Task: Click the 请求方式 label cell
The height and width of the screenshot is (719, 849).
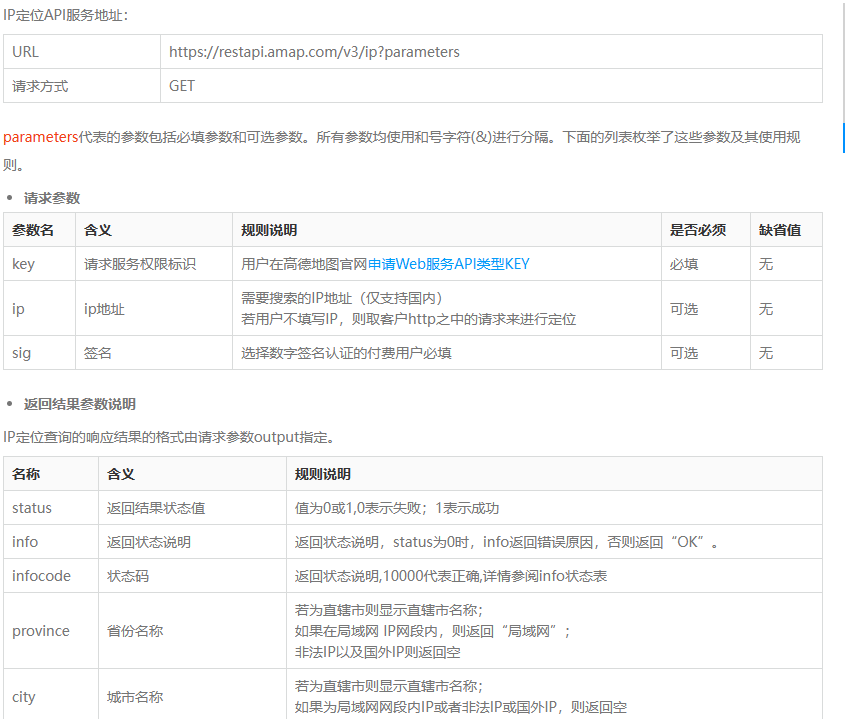Action: (40, 86)
